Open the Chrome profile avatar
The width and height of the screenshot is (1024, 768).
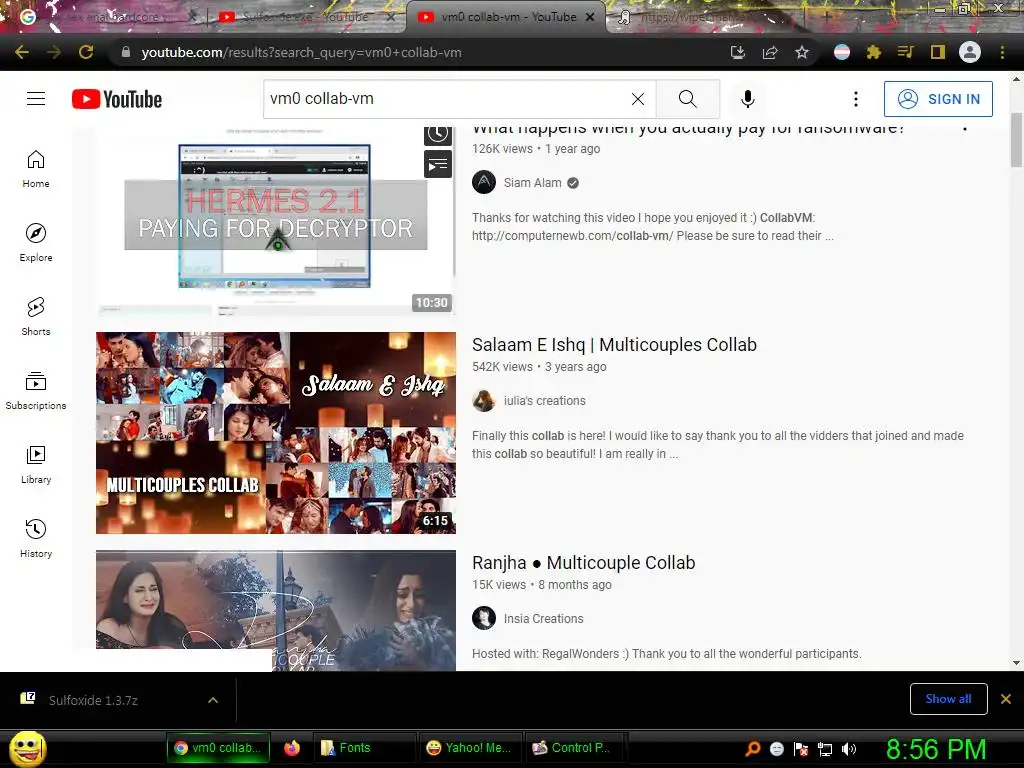[970, 52]
